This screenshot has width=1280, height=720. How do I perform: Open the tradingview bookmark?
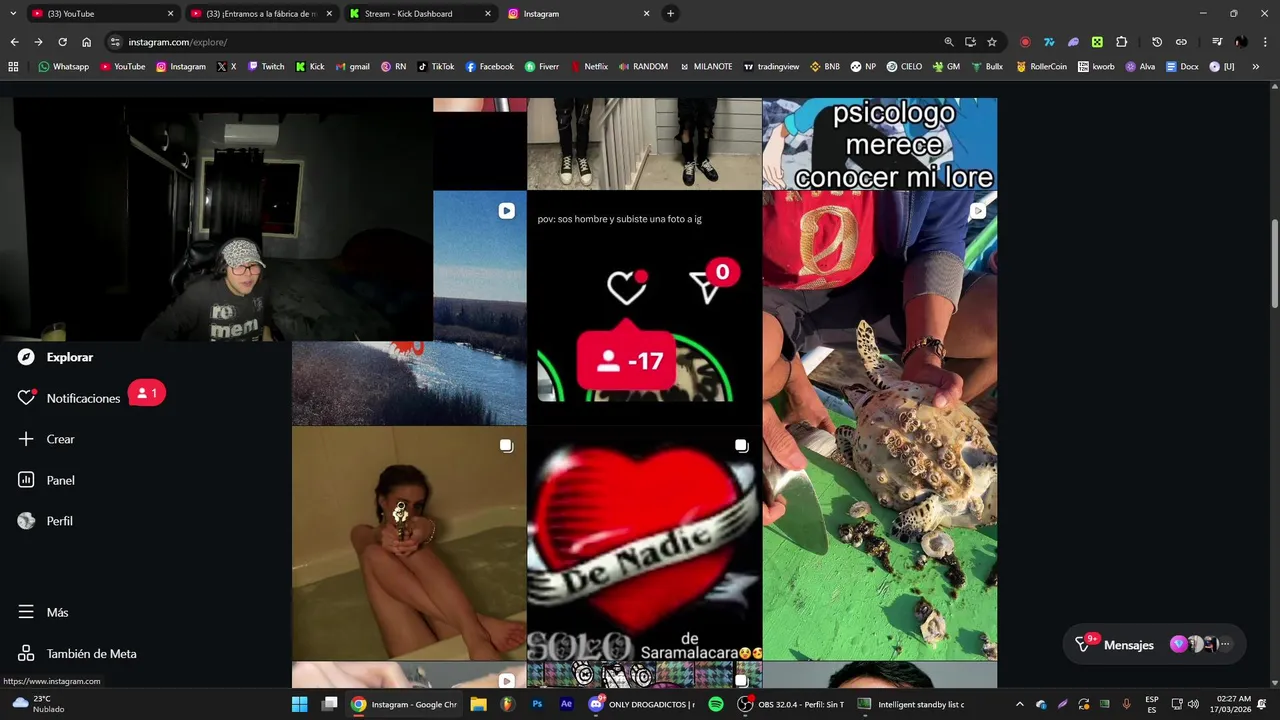pyautogui.click(x=770, y=67)
